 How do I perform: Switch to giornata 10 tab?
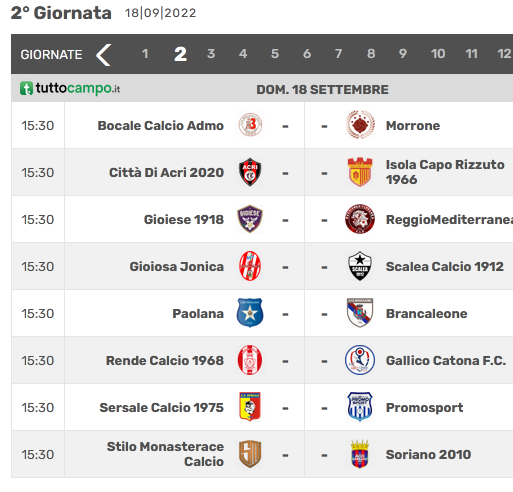[438, 54]
